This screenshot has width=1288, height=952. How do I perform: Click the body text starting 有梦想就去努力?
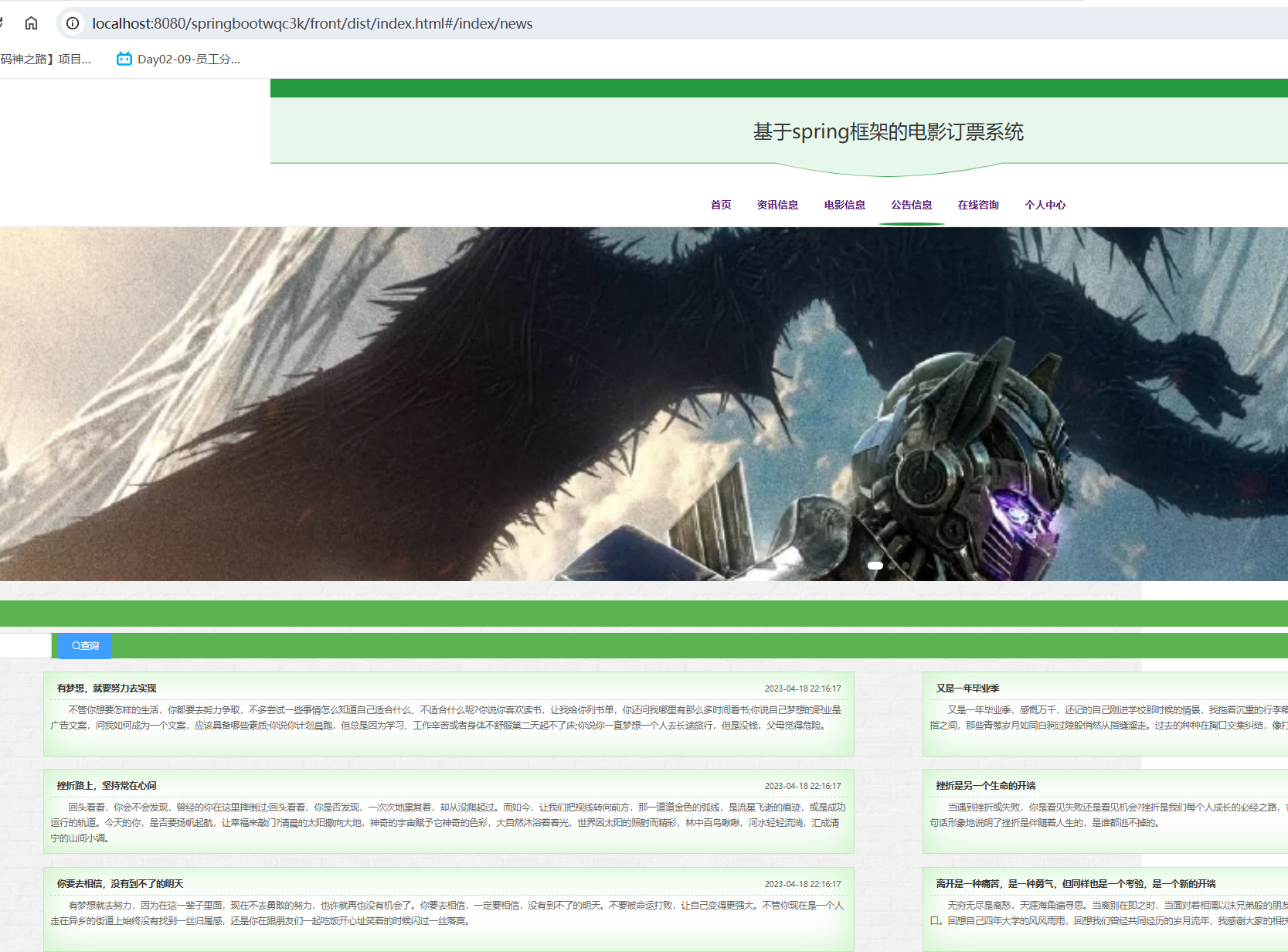447,913
